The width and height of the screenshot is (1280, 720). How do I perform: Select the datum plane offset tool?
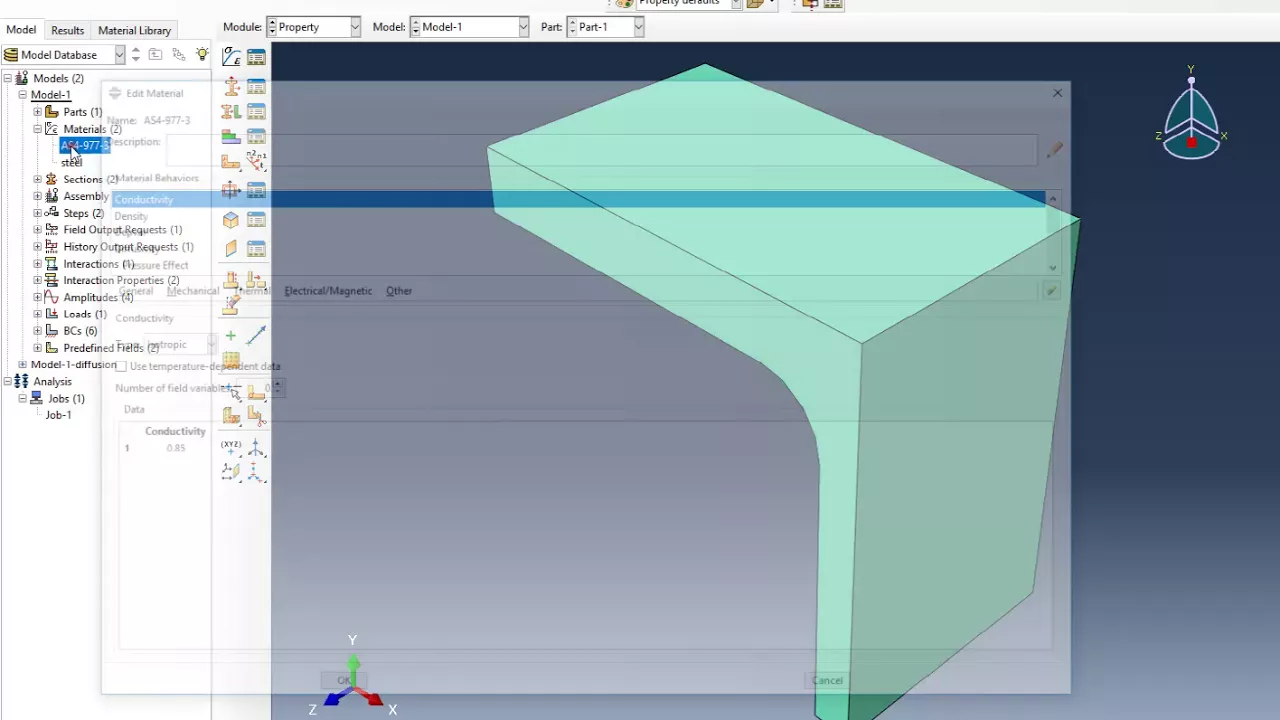pos(231,472)
